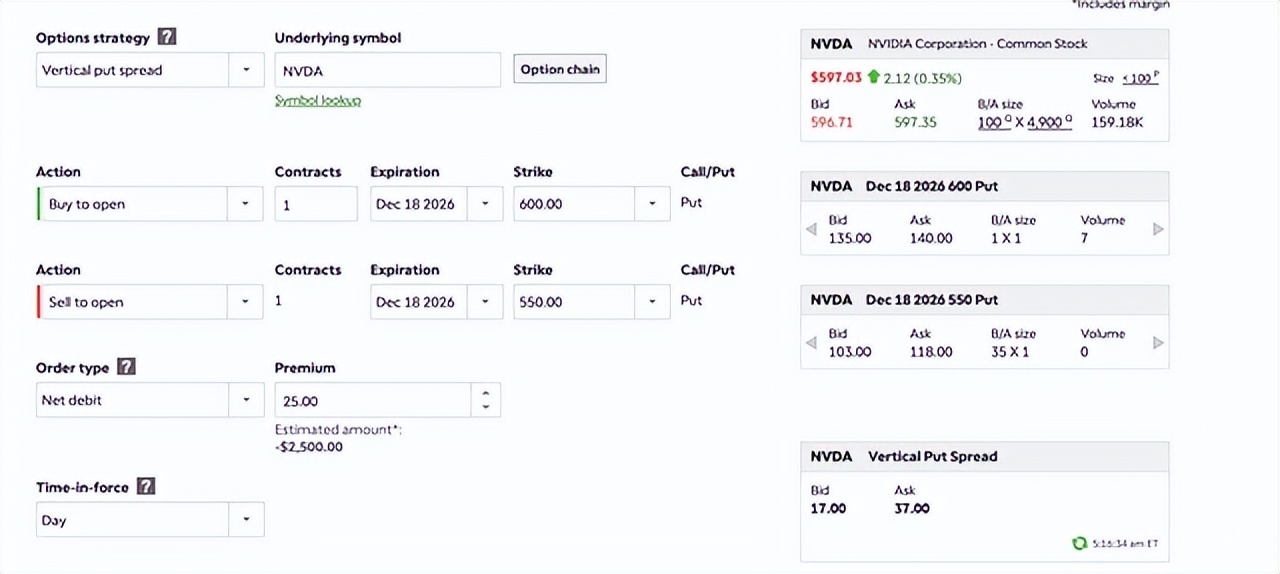1280x574 pixels.
Task: Click right arrow on 550 Put quote
Action: (x=1158, y=342)
